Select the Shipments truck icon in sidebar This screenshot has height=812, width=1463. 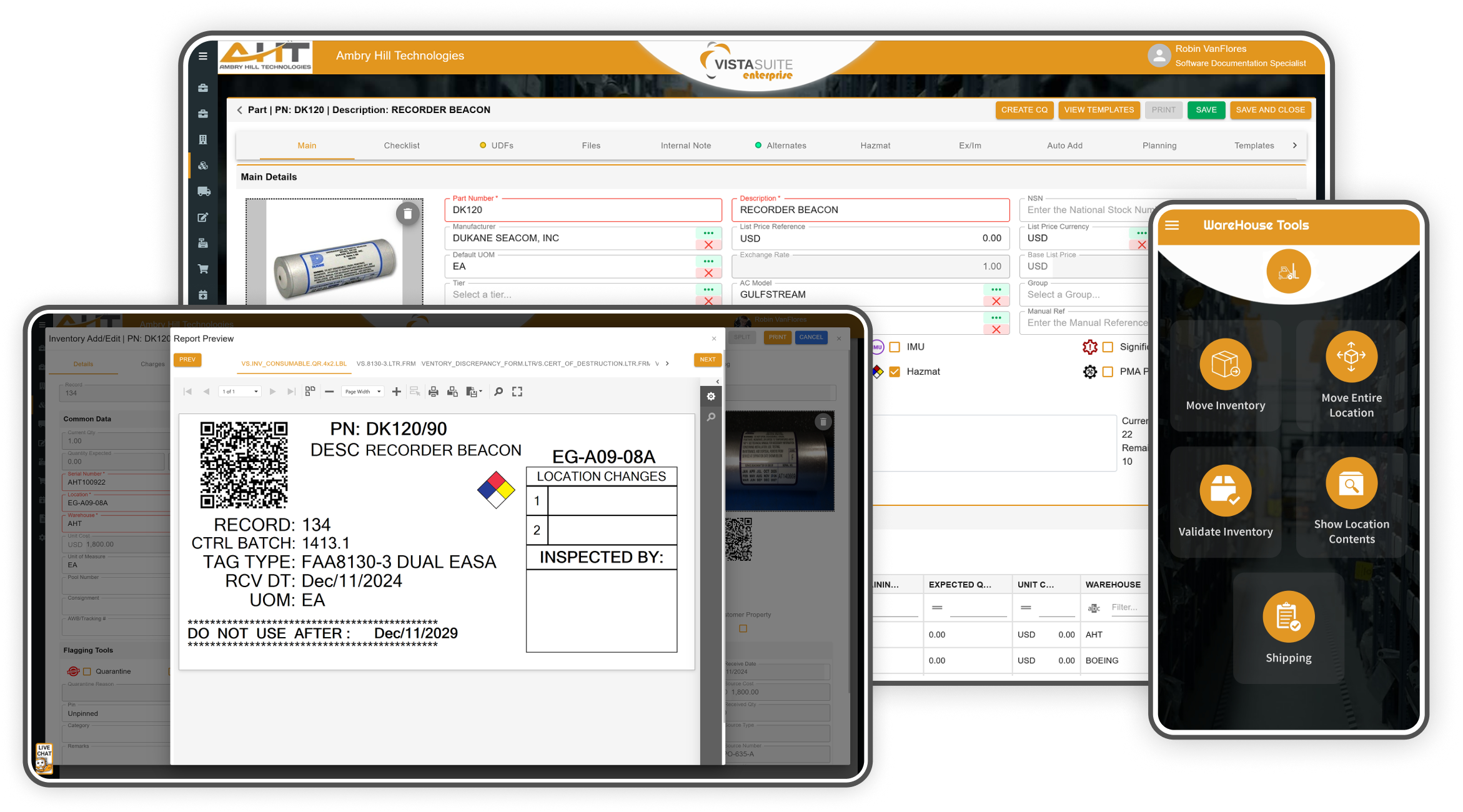pyautogui.click(x=203, y=191)
